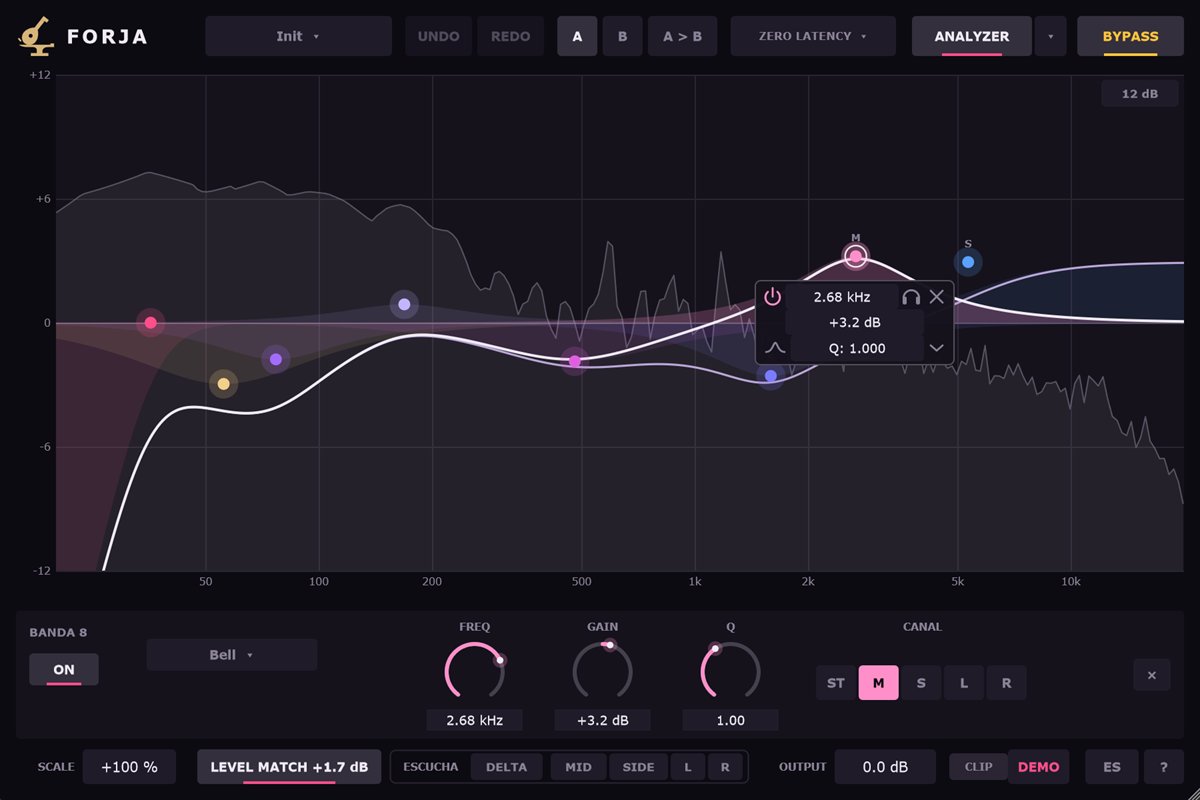
Task: Toggle the Analyzer button
Action: point(972,36)
